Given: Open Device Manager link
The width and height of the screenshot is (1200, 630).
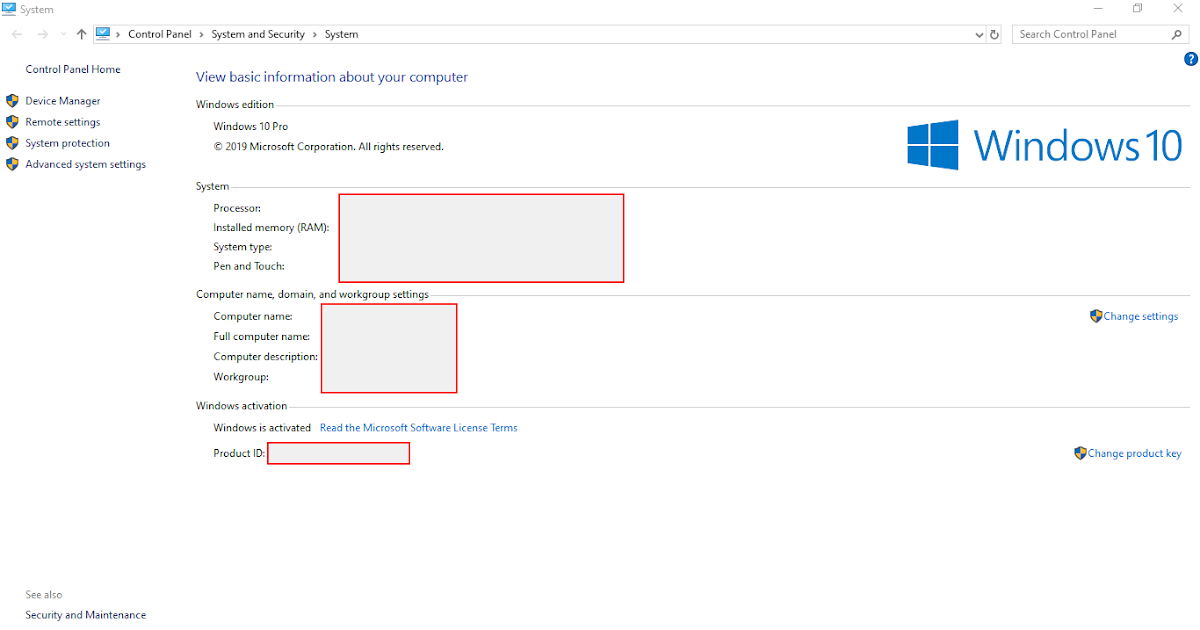Looking at the screenshot, I should click(63, 101).
